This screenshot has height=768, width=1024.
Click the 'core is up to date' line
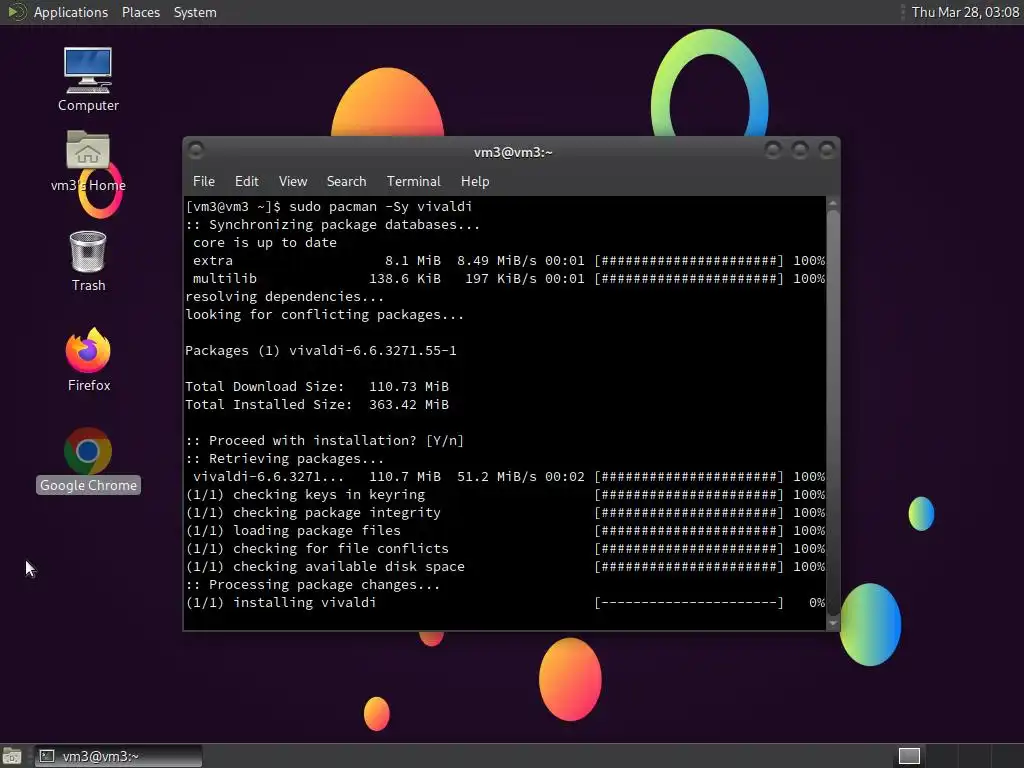[x=264, y=242]
